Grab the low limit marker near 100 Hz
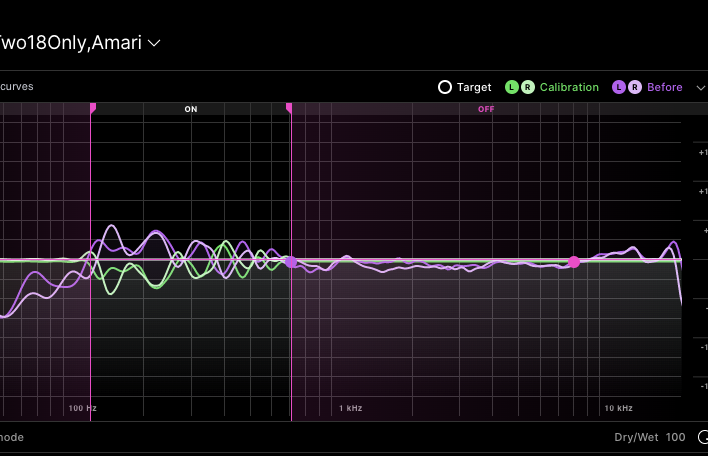Image resolution: width=708 pixels, height=456 pixels. coord(93,108)
